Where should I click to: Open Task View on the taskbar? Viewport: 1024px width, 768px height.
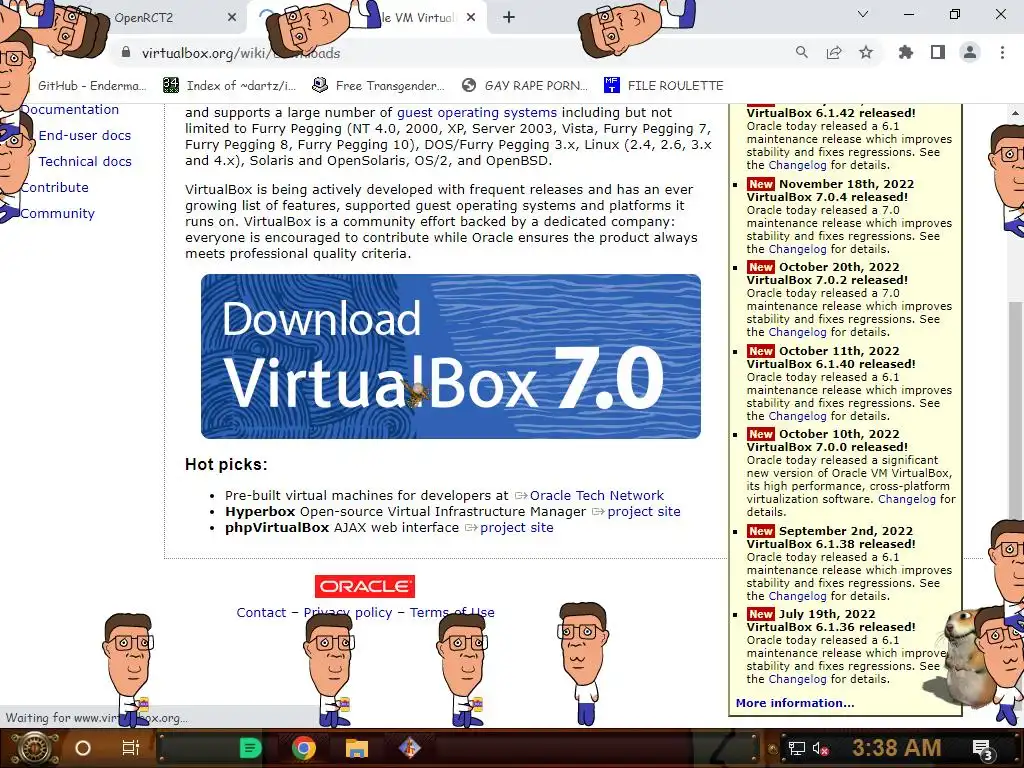131,748
